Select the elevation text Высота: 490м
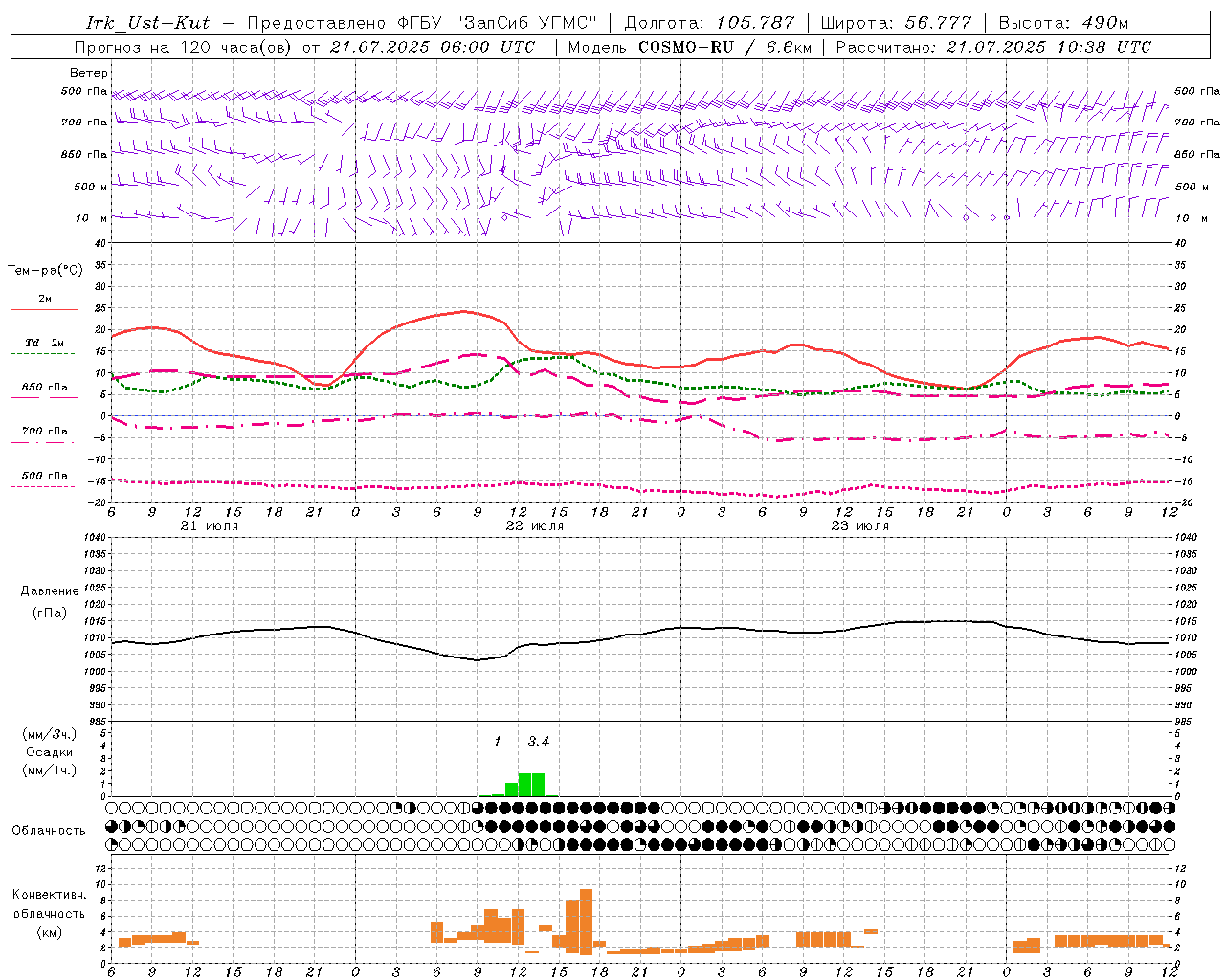Screen dimensions: 1225x980 coord(1063,23)
